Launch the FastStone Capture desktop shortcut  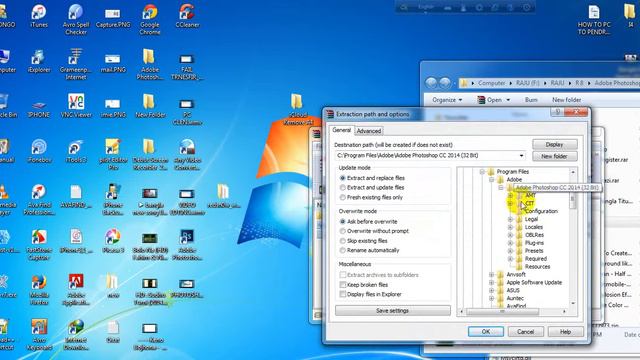(39, 244)
